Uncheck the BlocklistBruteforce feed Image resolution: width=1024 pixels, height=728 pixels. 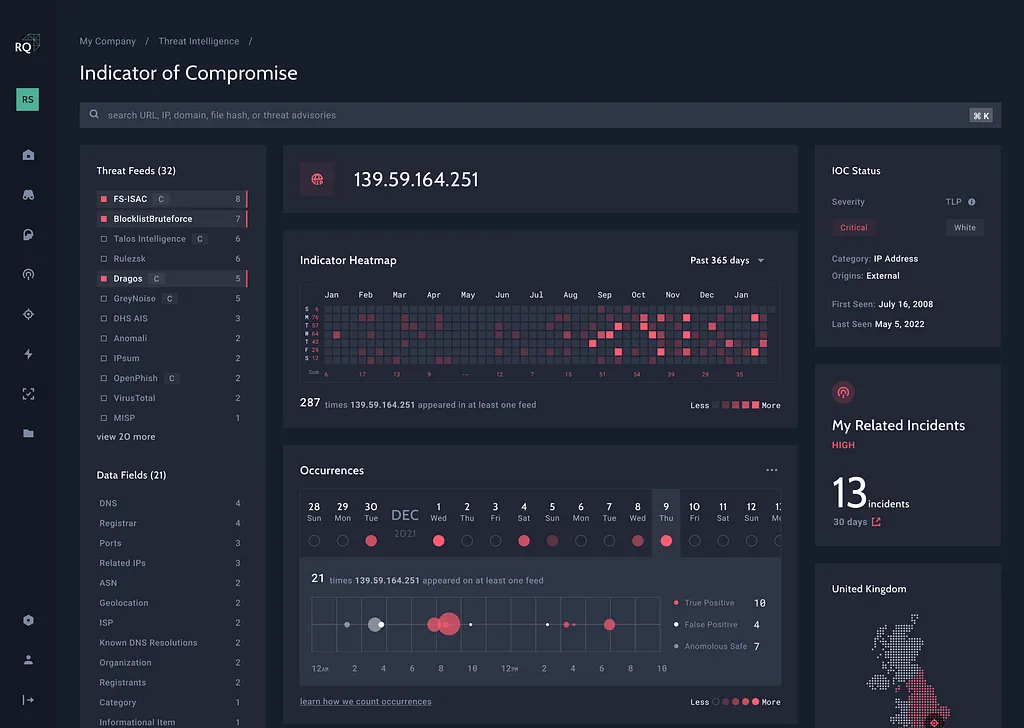tap(104, 219)
